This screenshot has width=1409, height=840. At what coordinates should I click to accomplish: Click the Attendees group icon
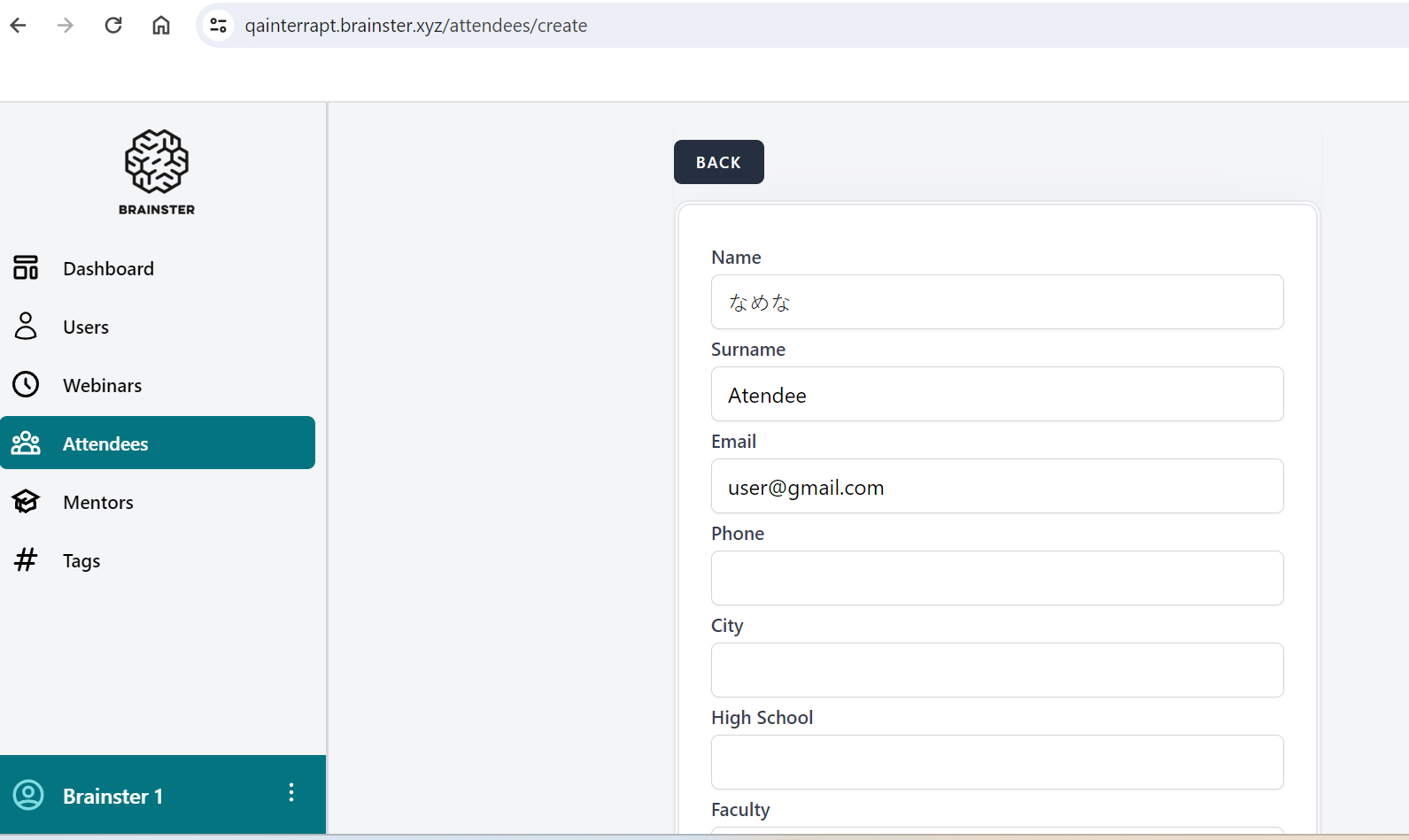point(26,443)
